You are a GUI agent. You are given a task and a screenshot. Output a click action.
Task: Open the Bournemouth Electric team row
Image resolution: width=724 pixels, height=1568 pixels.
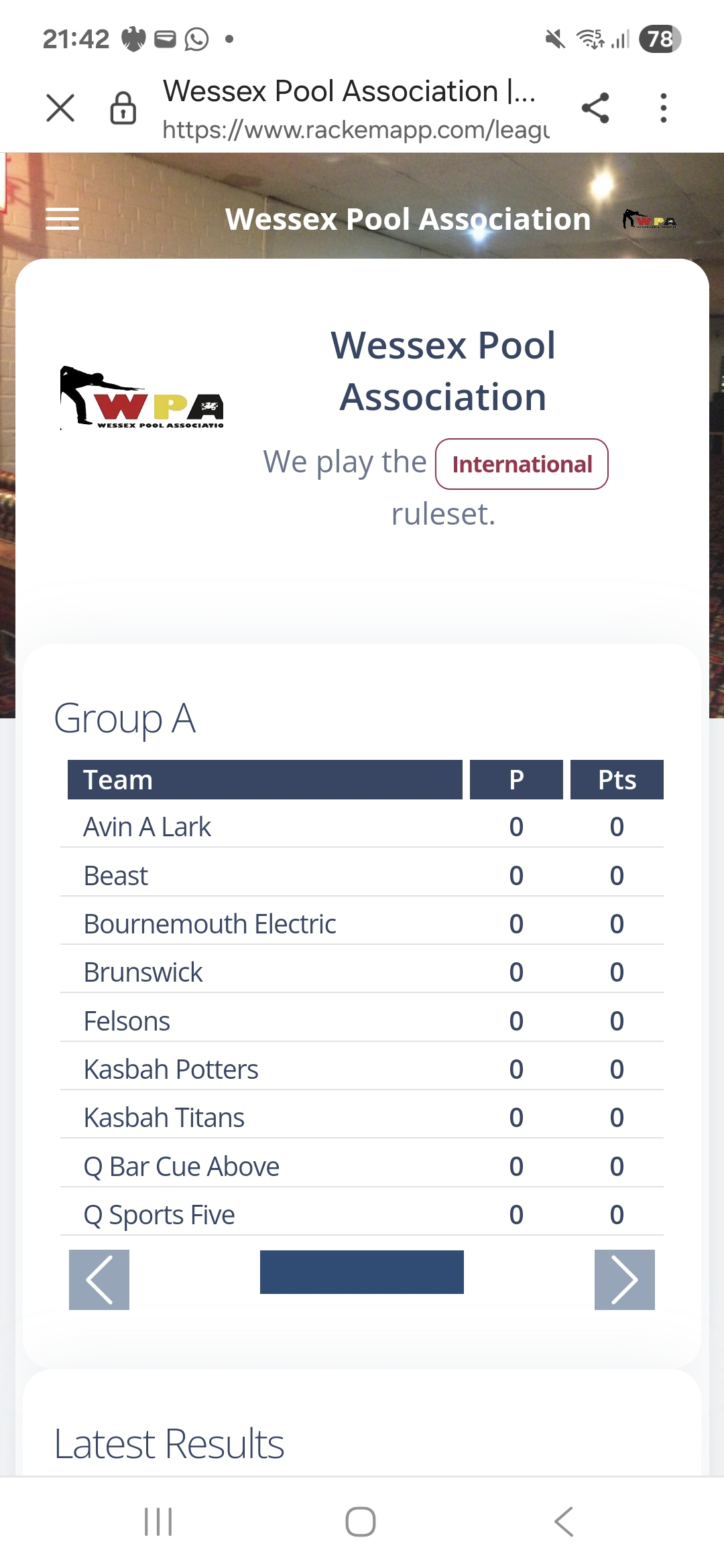(362, 924)
